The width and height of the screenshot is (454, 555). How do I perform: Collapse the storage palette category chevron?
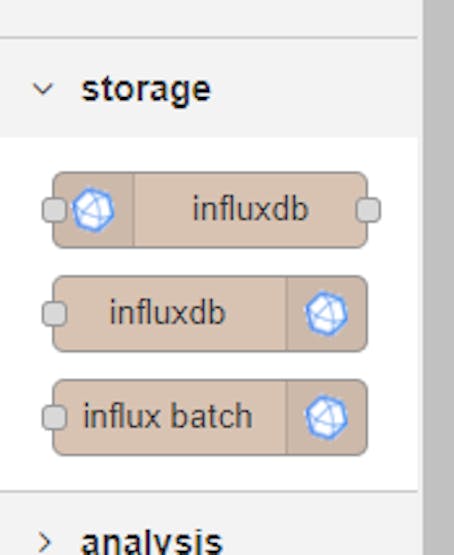coord(43,89)
